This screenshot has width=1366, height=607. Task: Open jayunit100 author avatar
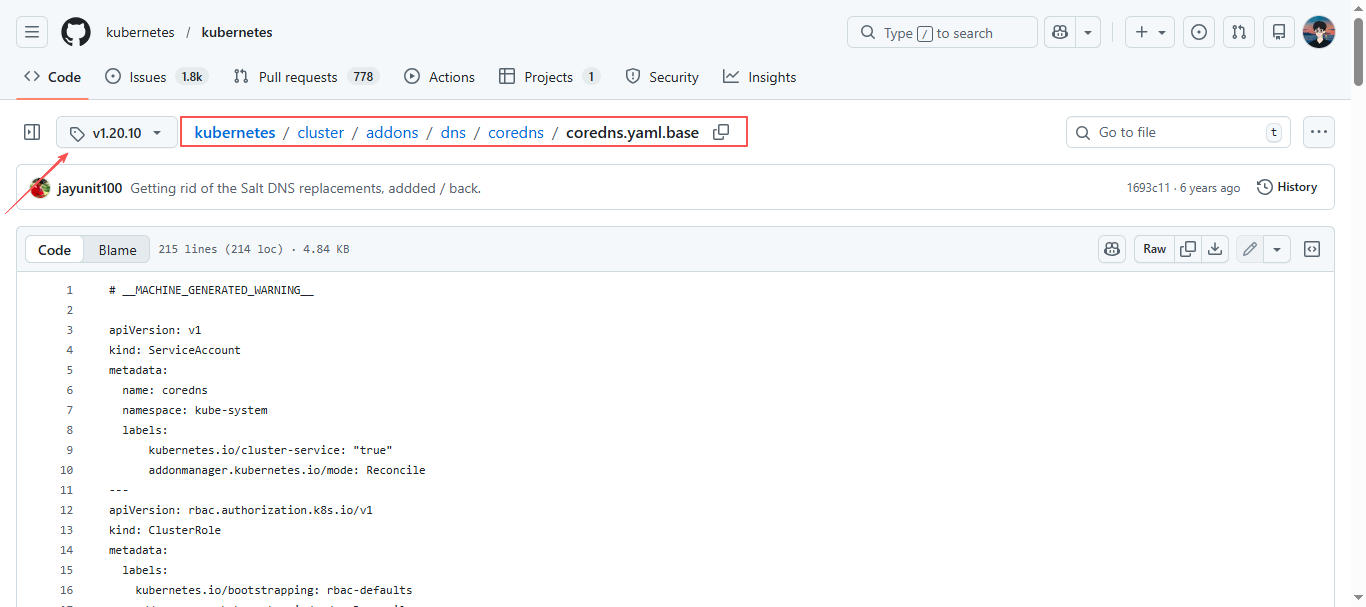pos(40,188)
